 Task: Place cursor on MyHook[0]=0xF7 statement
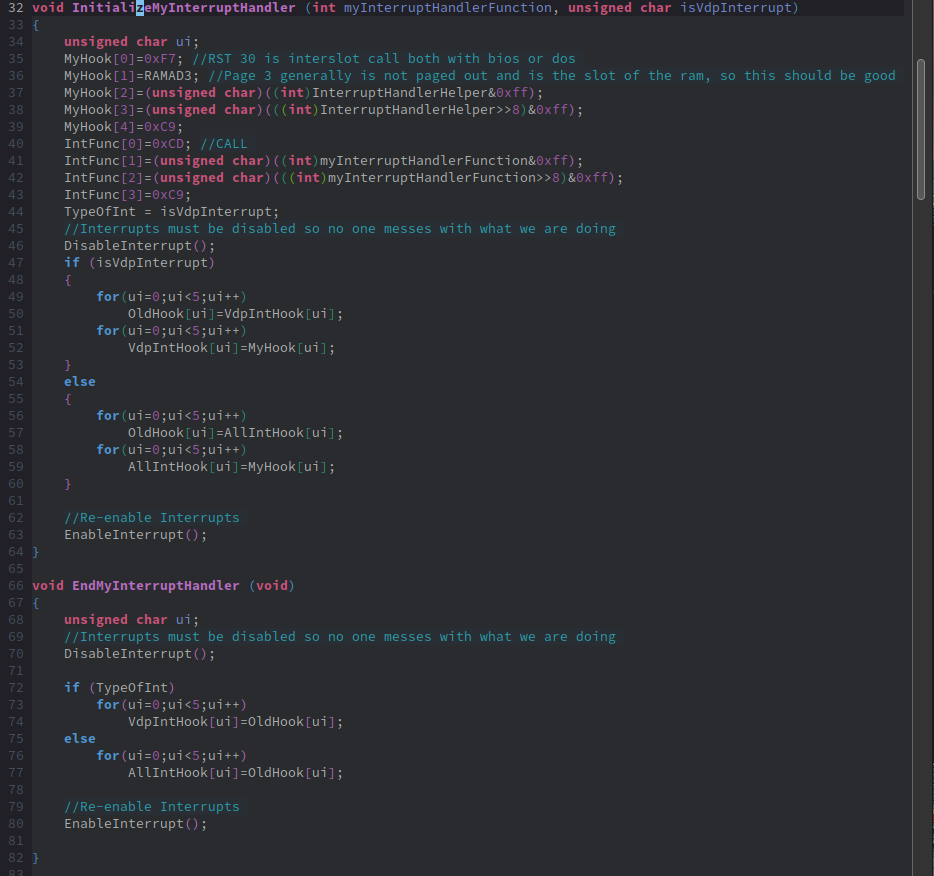pyautogui.click(x=123, y=58)
